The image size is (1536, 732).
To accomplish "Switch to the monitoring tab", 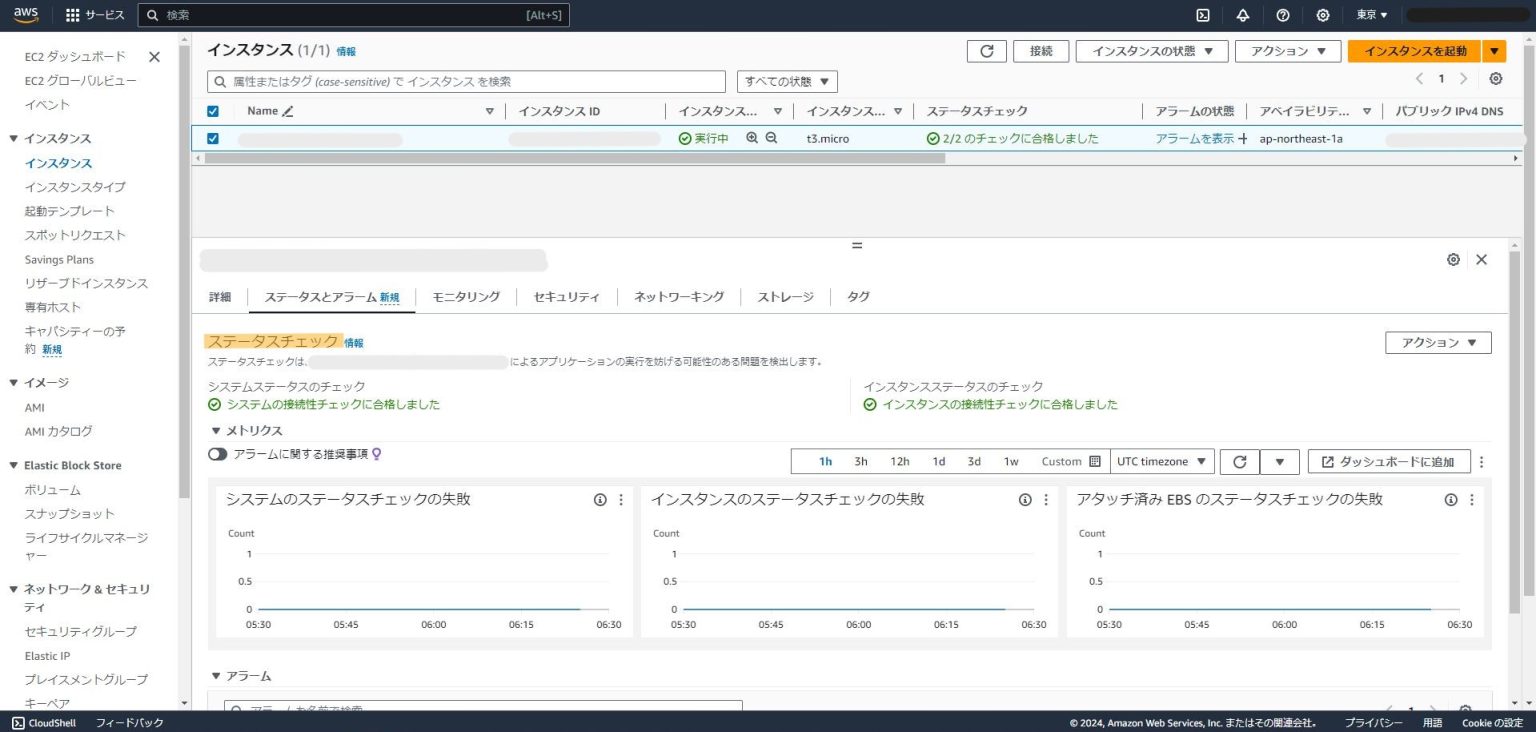I will pos(466,296).
